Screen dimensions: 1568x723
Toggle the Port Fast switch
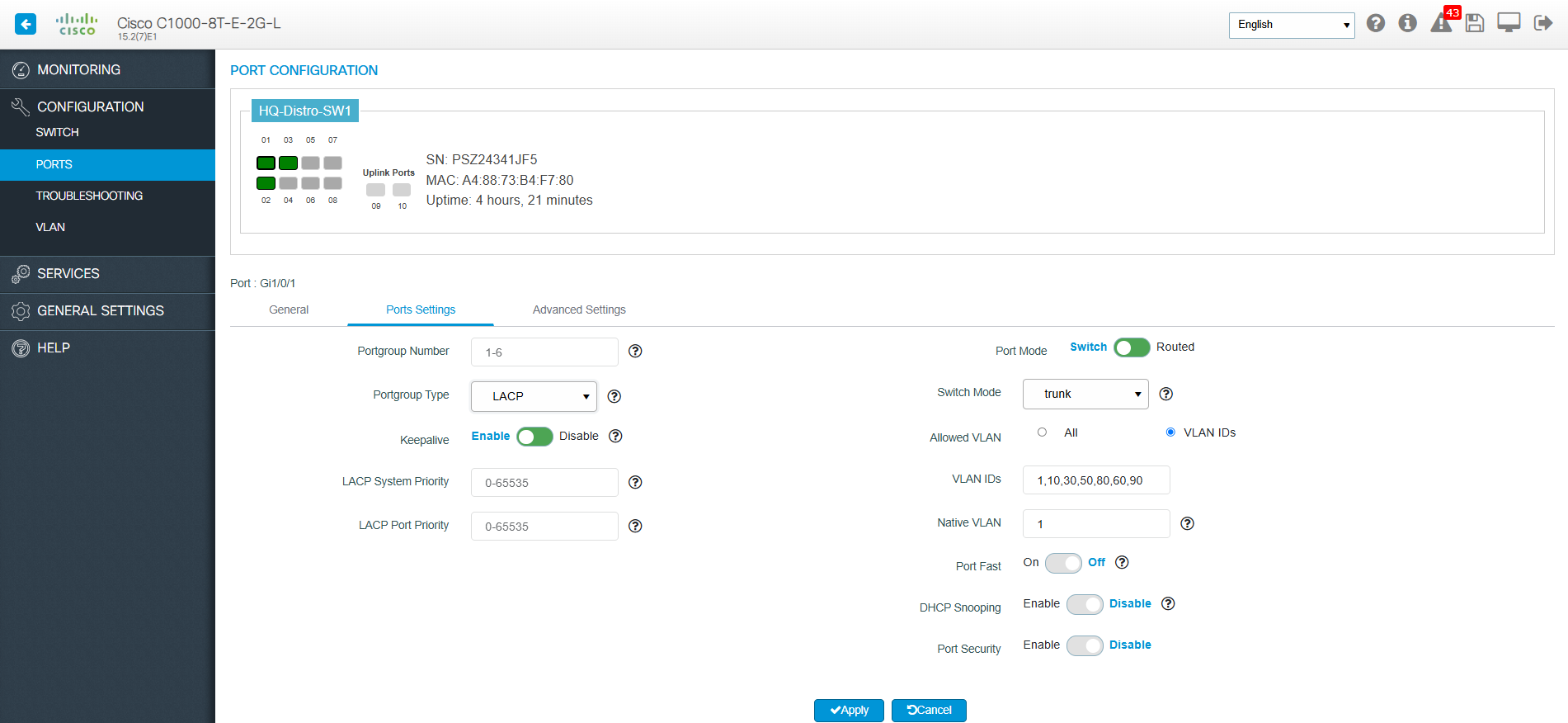1063,563
